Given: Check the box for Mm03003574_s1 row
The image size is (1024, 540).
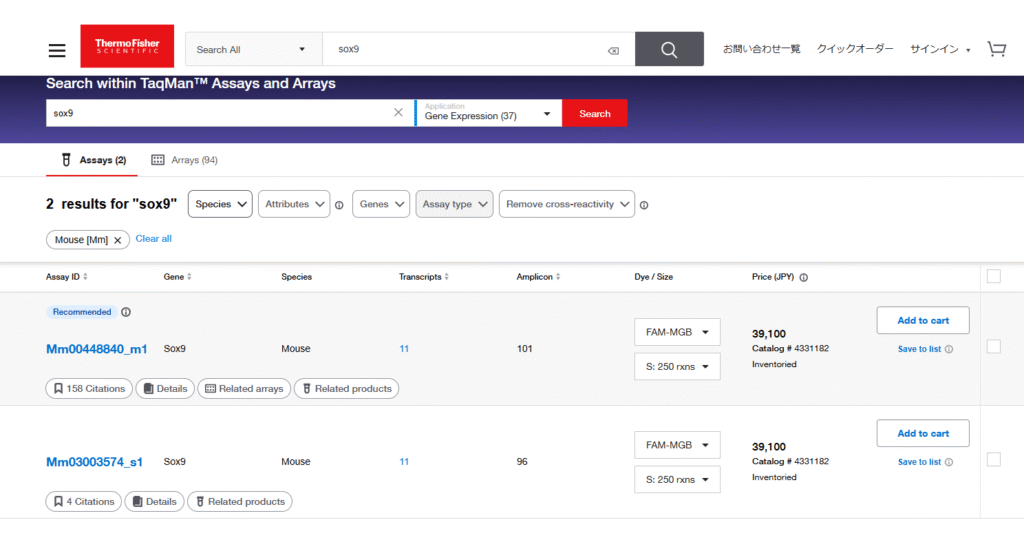Looking at the screenshot, I should click(993, 459).
